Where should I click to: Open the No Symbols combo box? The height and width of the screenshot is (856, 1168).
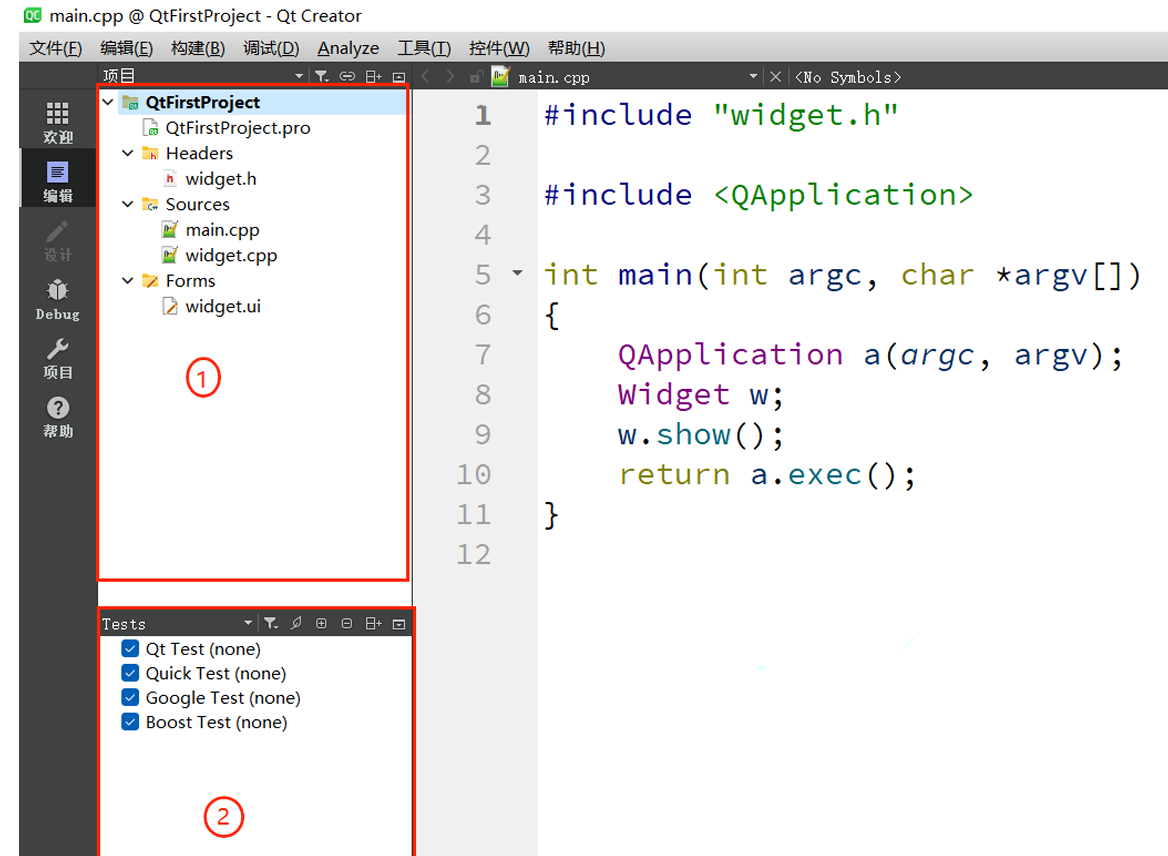(848, 77)
